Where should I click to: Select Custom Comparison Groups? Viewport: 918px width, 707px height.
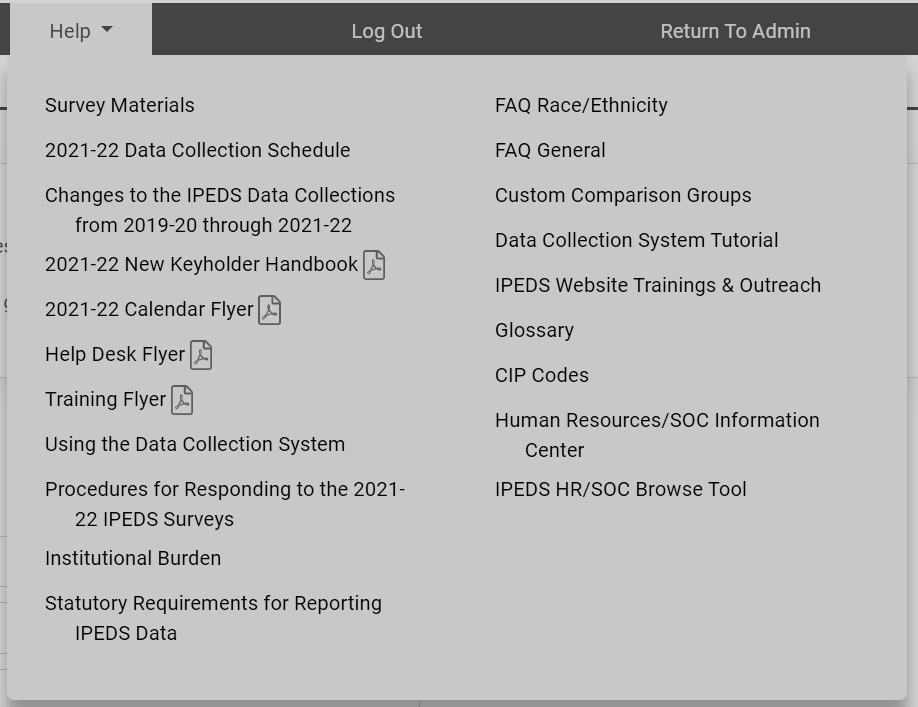tap(623, 195)
